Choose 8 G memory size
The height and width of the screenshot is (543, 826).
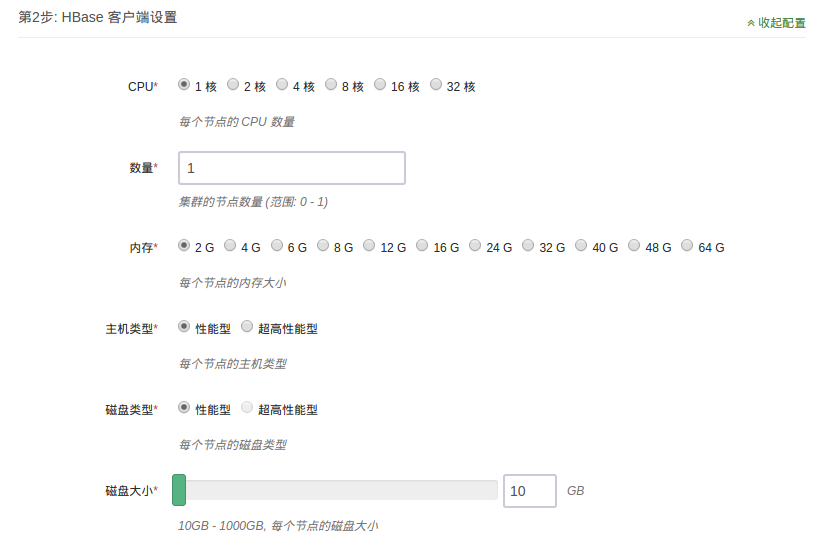pyautogui.click(x=323, y=245)
